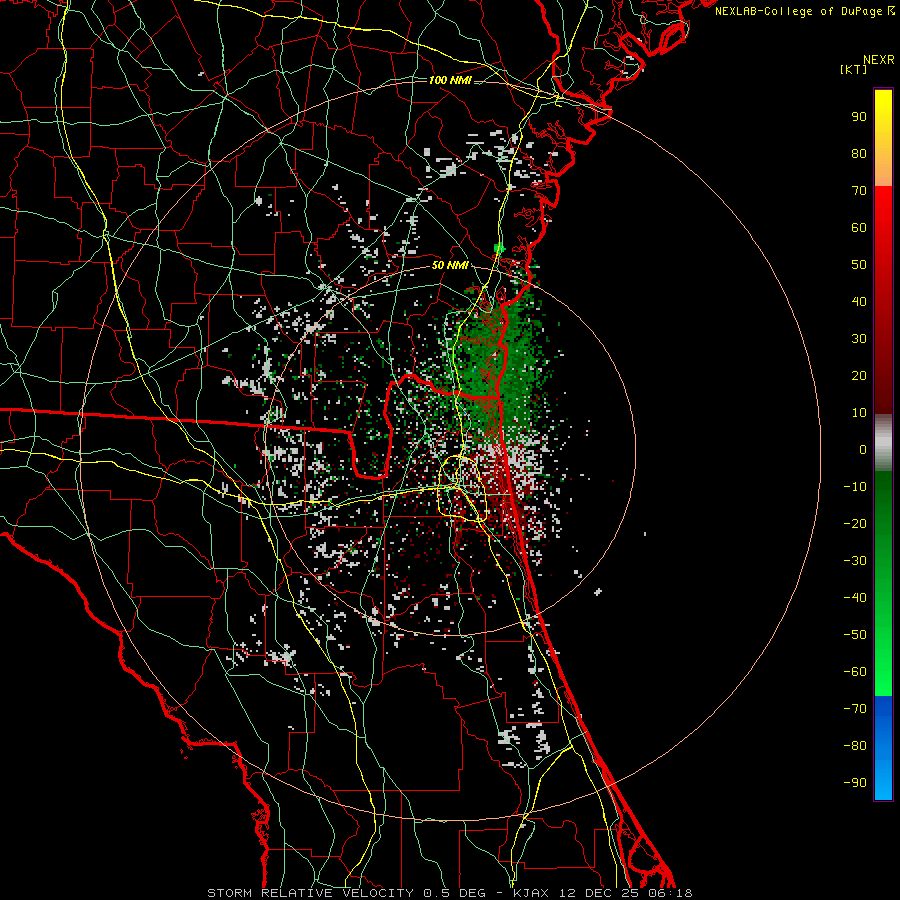The image size is (900, 900).
Task: Click the 50 value on velocity scale
Action: click(x=859, y=265)
